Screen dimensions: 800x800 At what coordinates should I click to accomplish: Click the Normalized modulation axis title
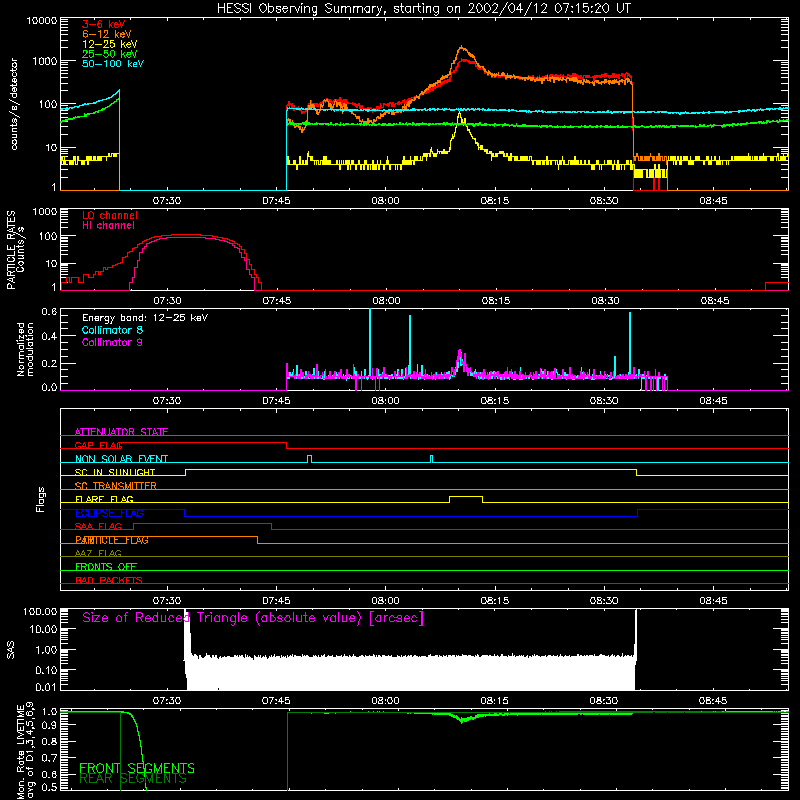(x=25, y=349)
